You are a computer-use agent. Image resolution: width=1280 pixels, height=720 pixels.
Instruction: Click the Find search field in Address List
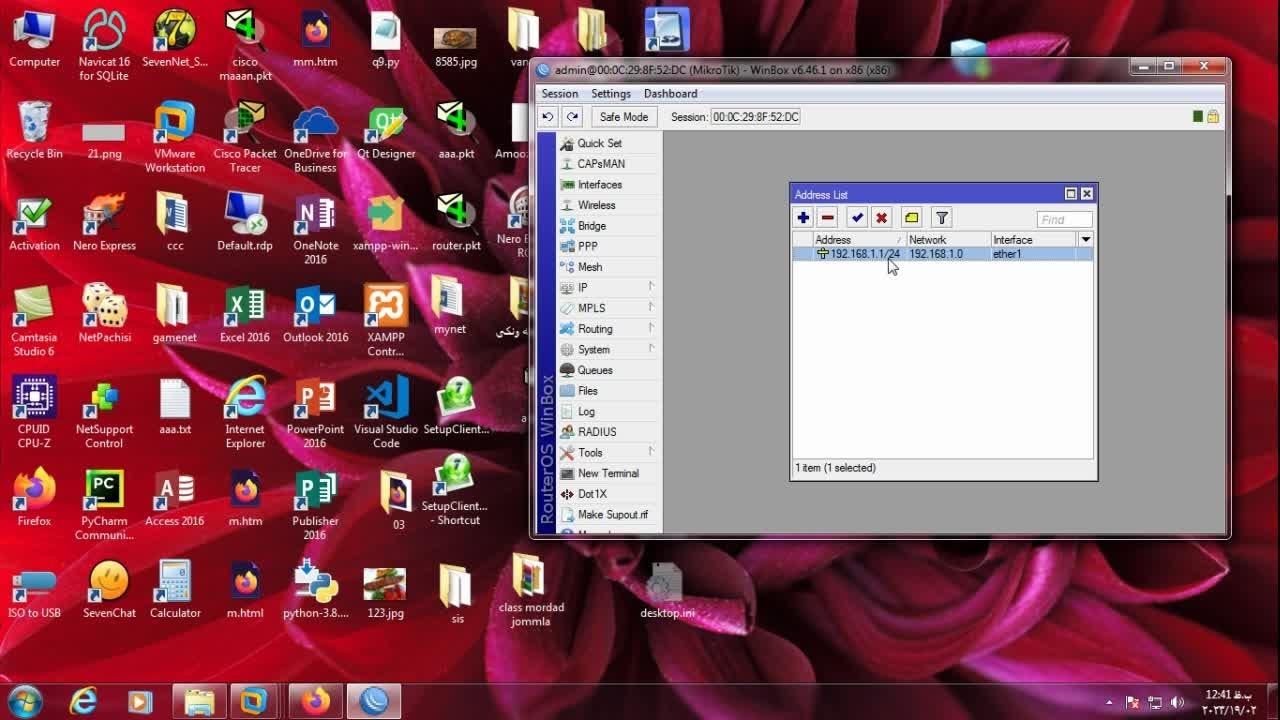click(1064, 220)
